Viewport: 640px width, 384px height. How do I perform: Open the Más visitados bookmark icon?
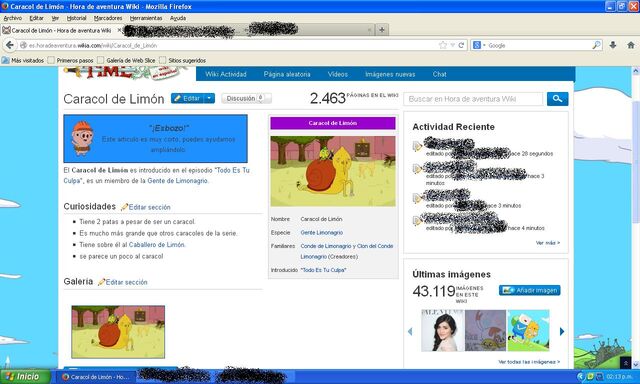pyautogui.click(x=5, y=60)
